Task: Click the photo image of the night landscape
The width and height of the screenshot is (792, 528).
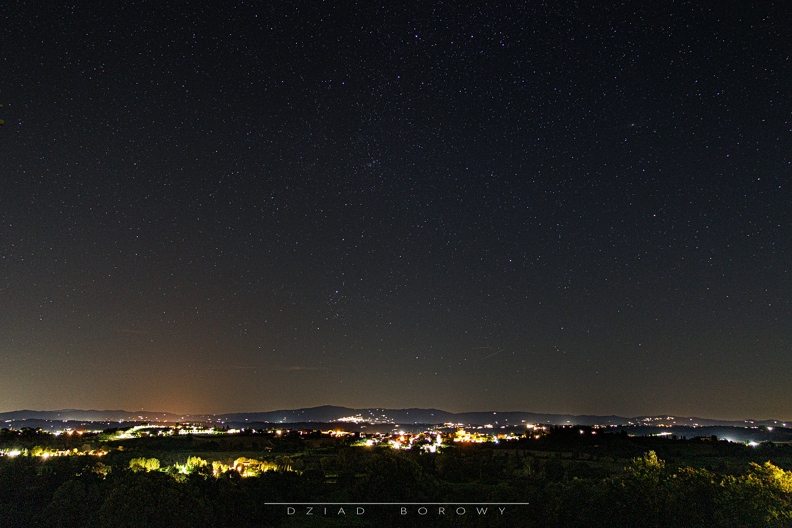Action: point(396,250)
